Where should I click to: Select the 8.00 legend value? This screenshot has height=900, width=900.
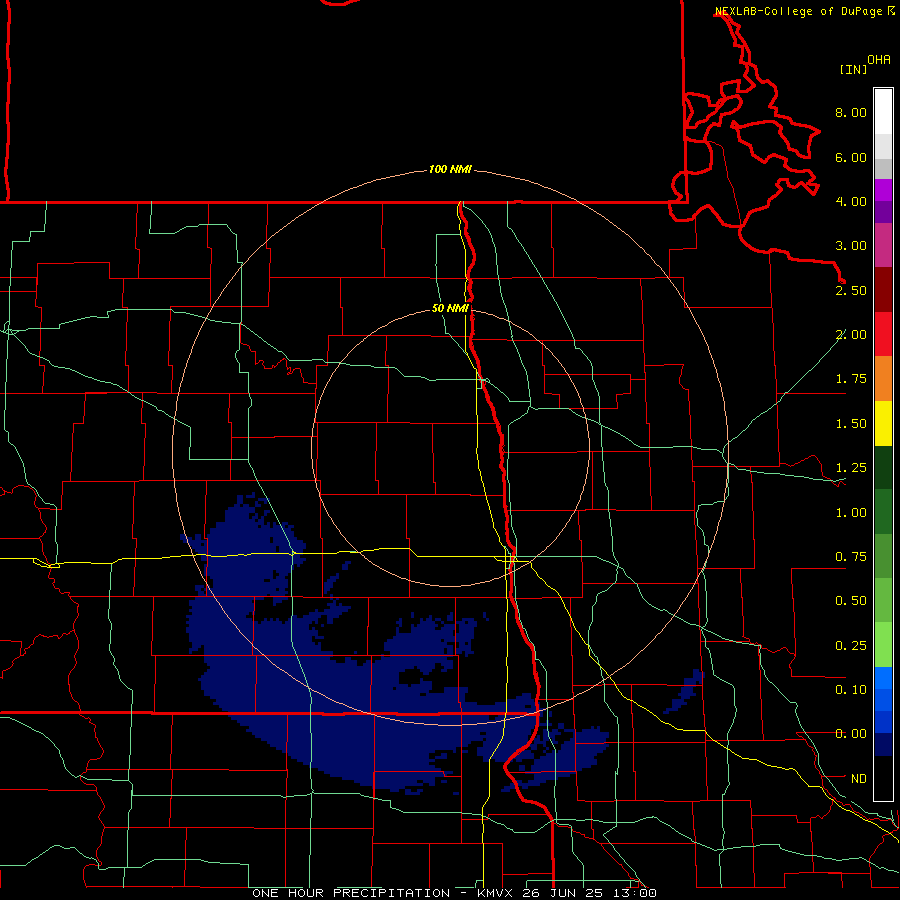[851, 112]
